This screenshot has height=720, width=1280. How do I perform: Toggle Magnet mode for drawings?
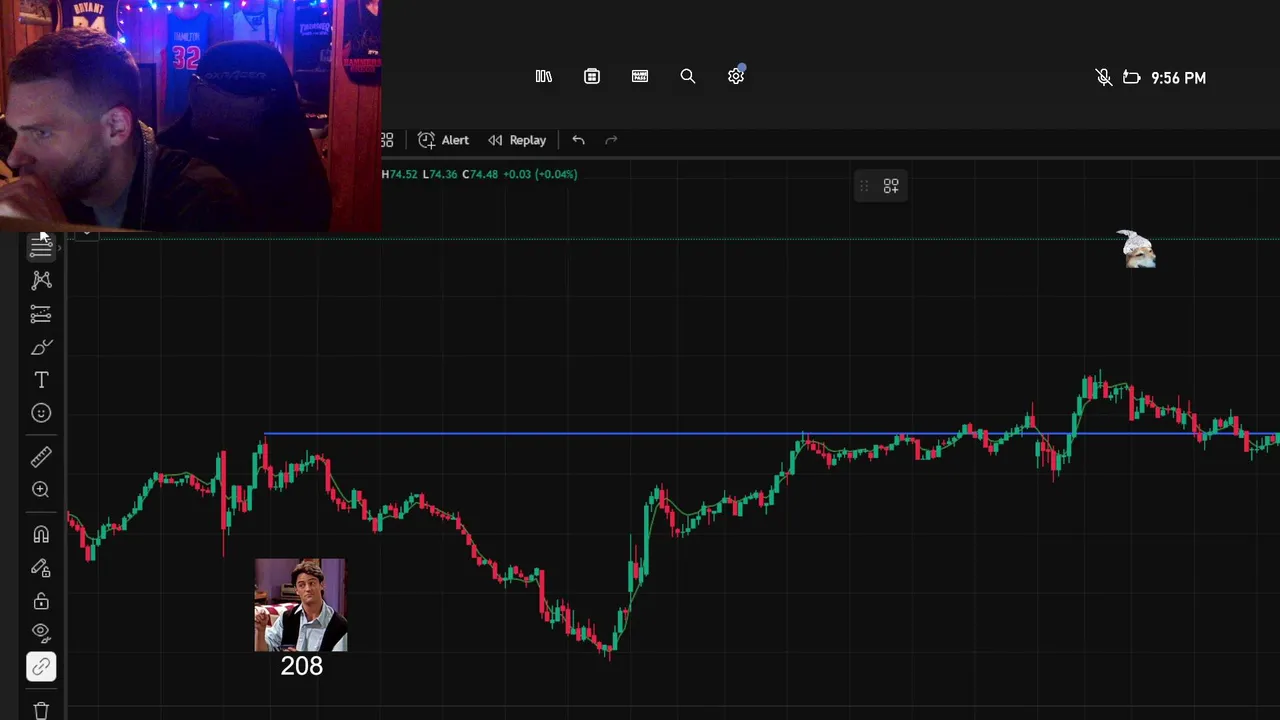41,535
